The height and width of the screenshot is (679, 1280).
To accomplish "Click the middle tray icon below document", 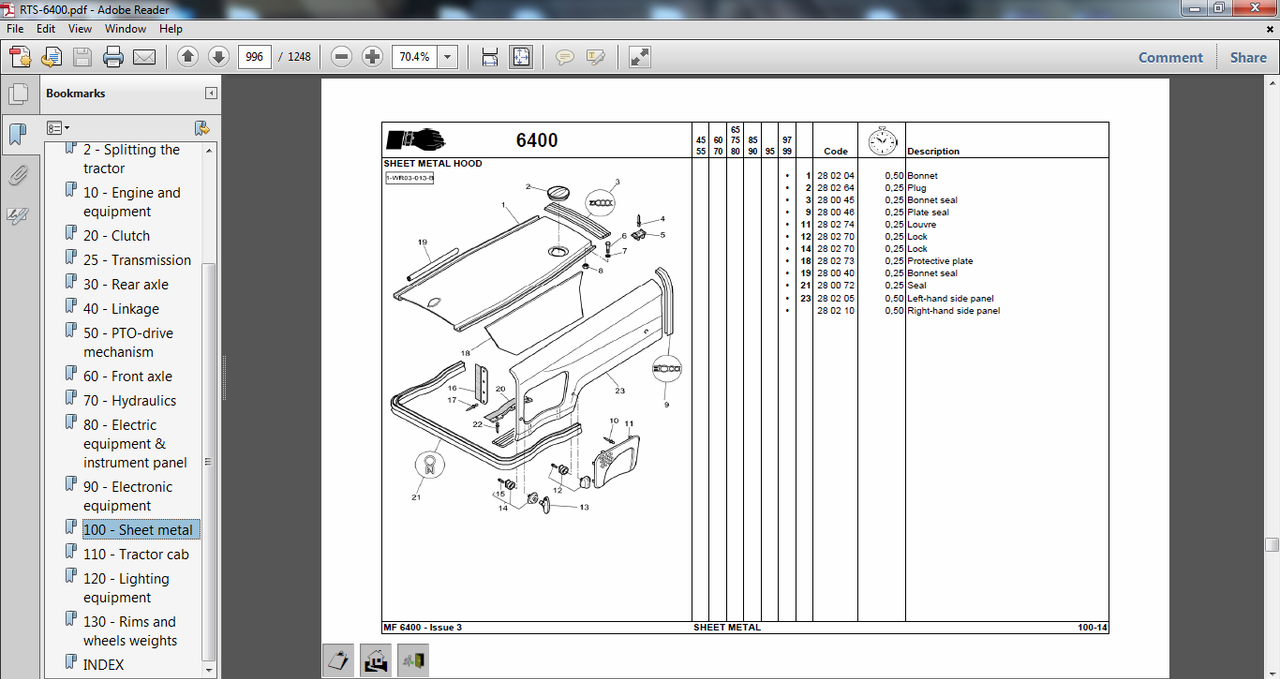I will point(376,660).
